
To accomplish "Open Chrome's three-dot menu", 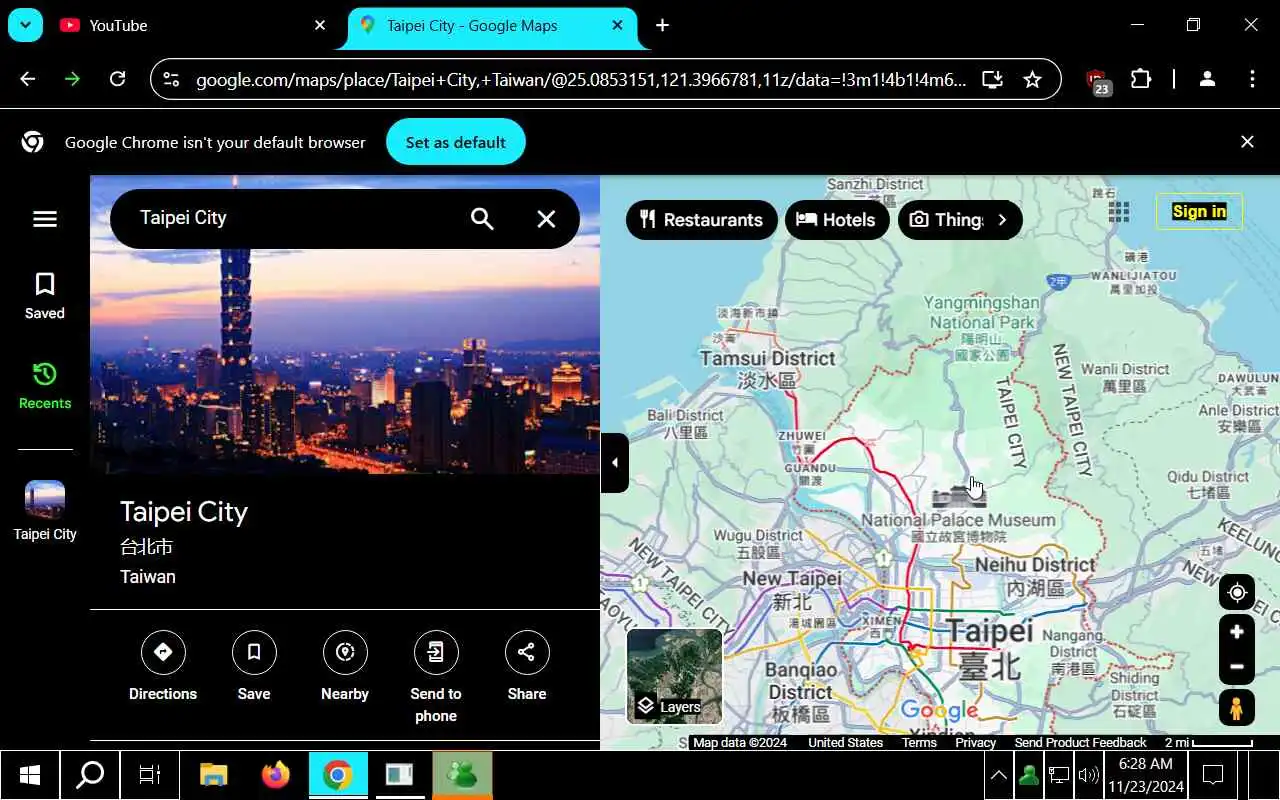I will point(1252,79).
